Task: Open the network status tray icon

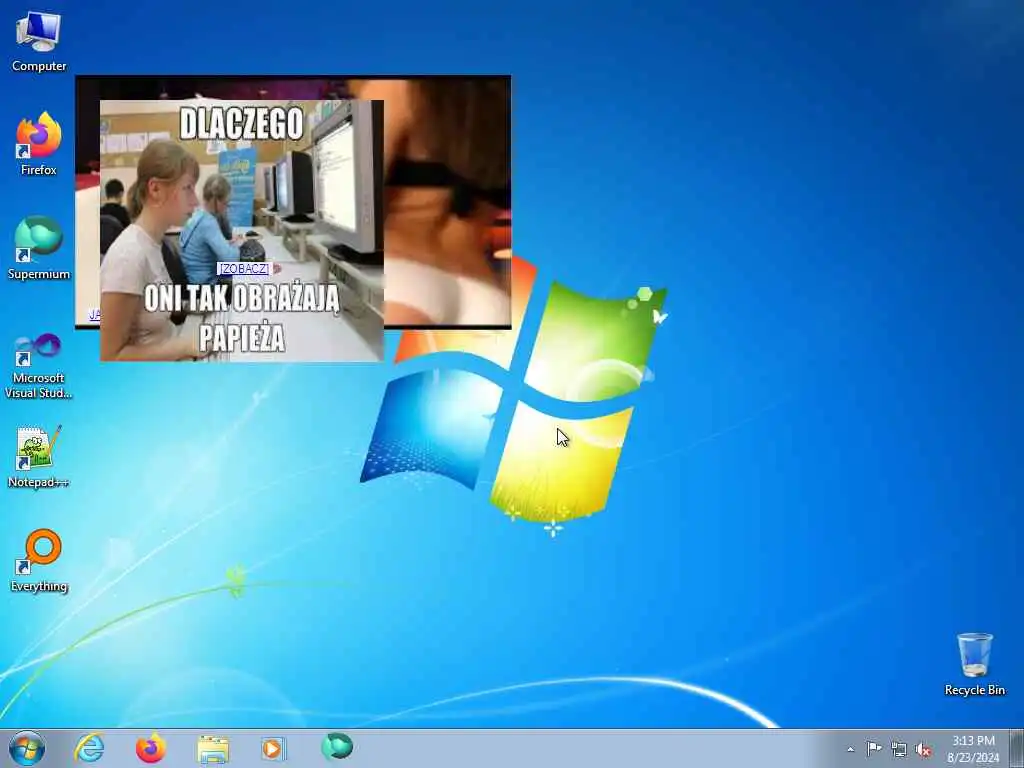Action: pyautogui.click(x=899, y=750)
